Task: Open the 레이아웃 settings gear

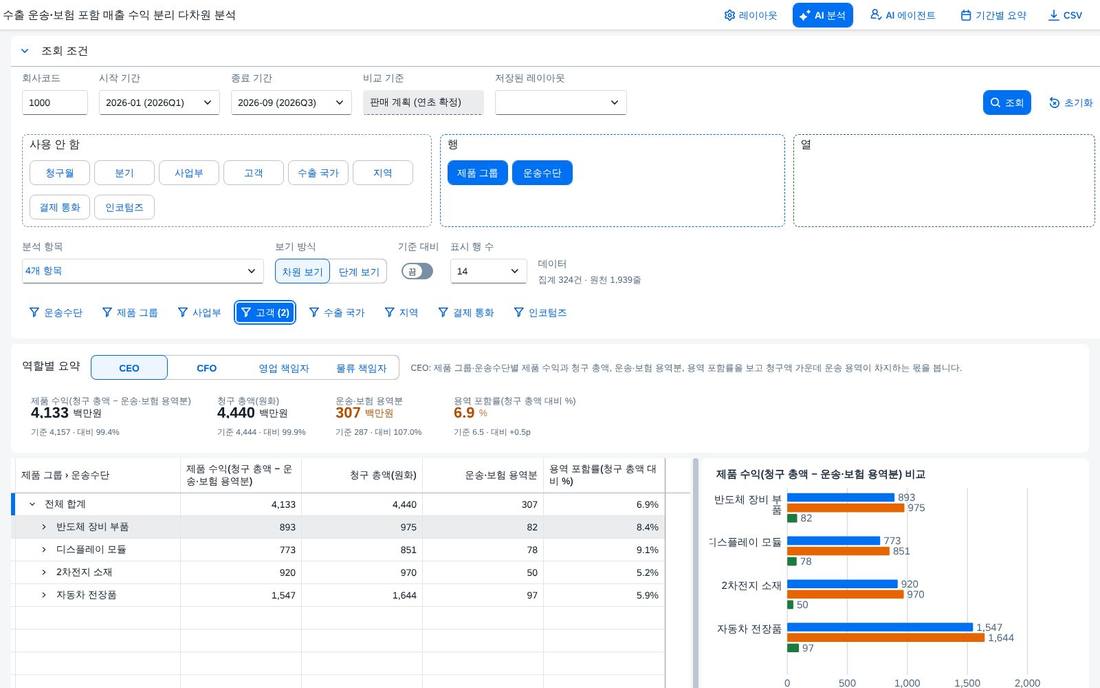Action: [x=750, y=15]
